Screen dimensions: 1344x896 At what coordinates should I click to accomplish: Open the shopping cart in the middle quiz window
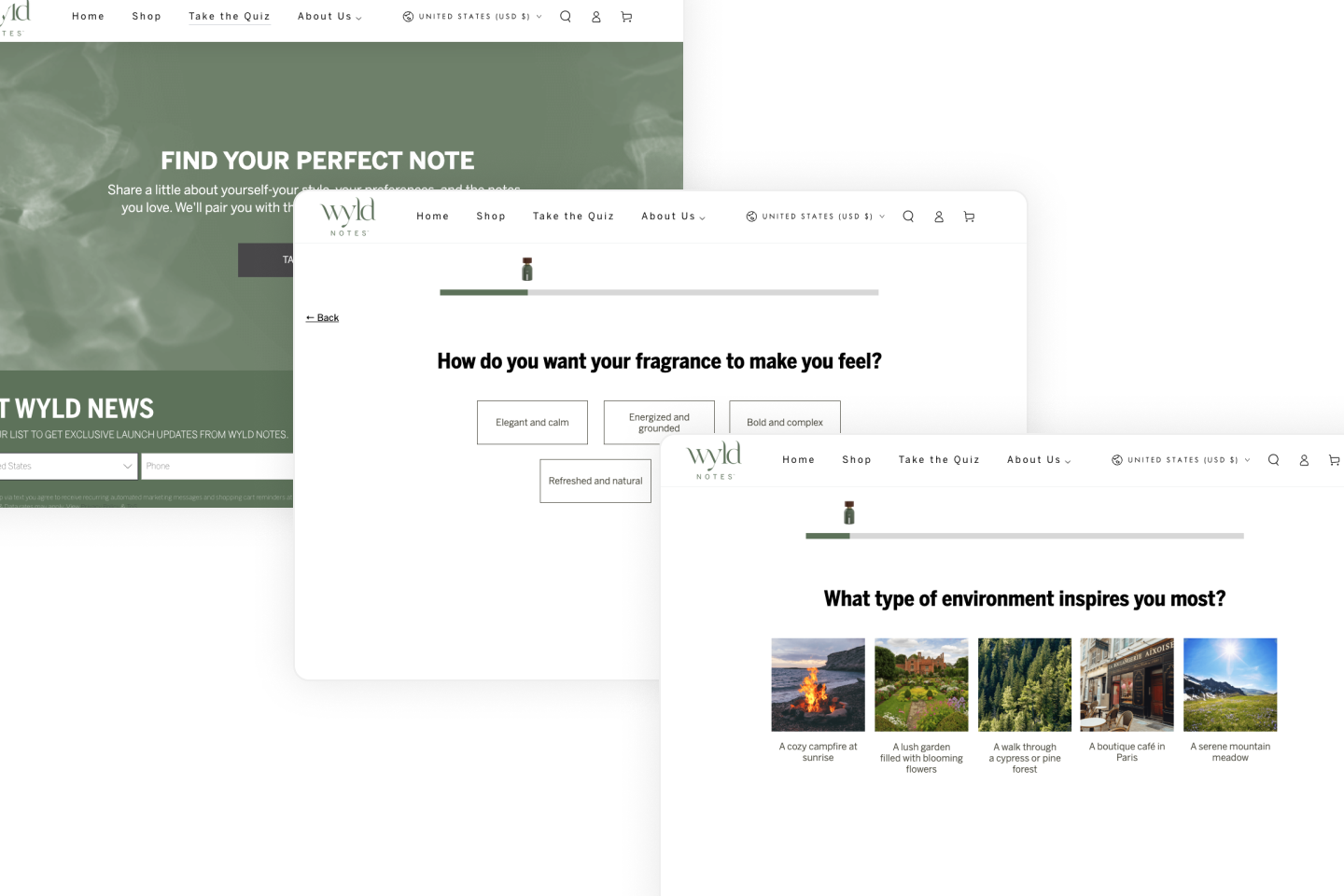click(969, 217)
